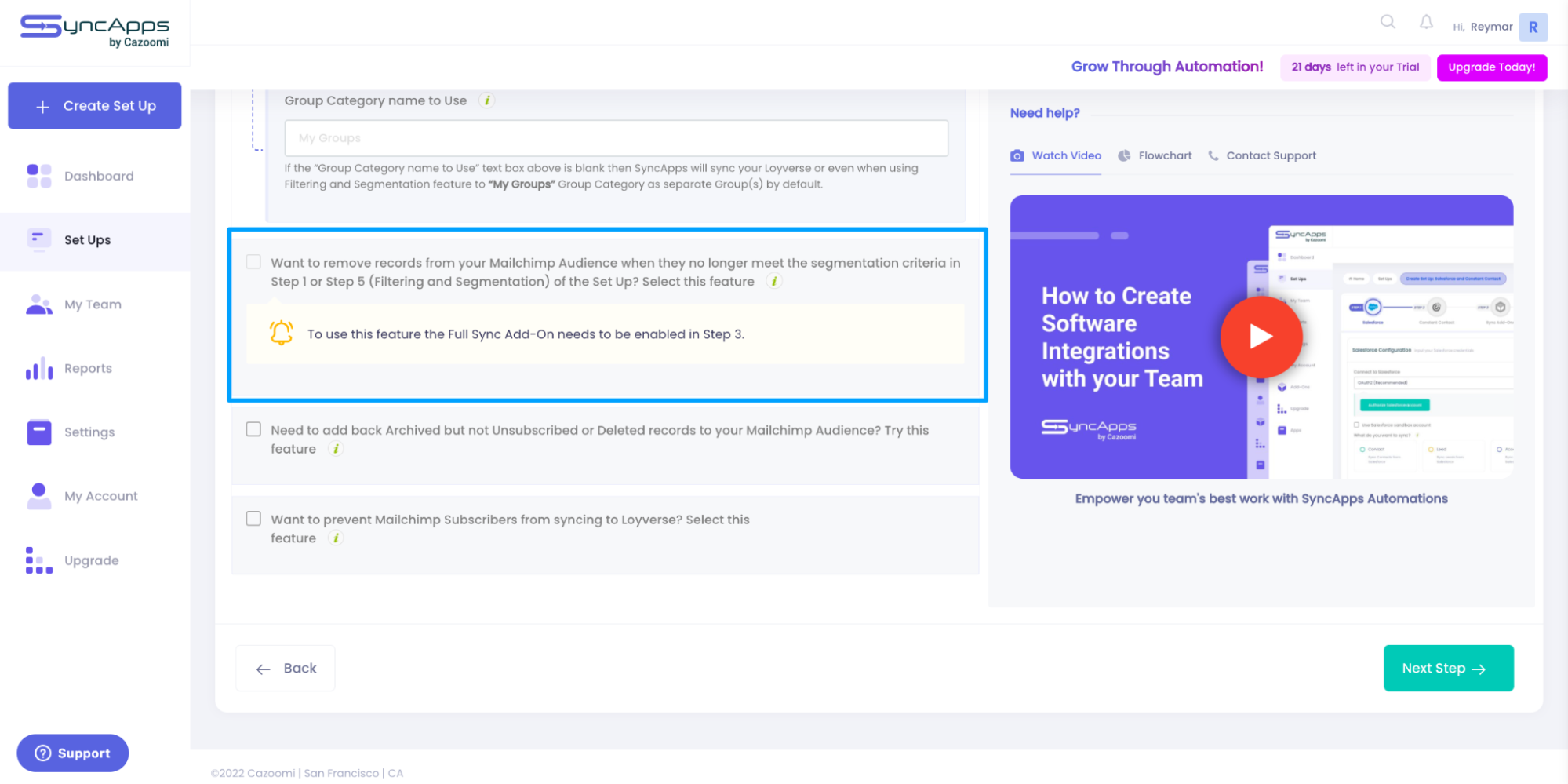The height and width of the screenshot is (784, 1568).
Task: Click the Settings sidebar icon
Action: 39,432
